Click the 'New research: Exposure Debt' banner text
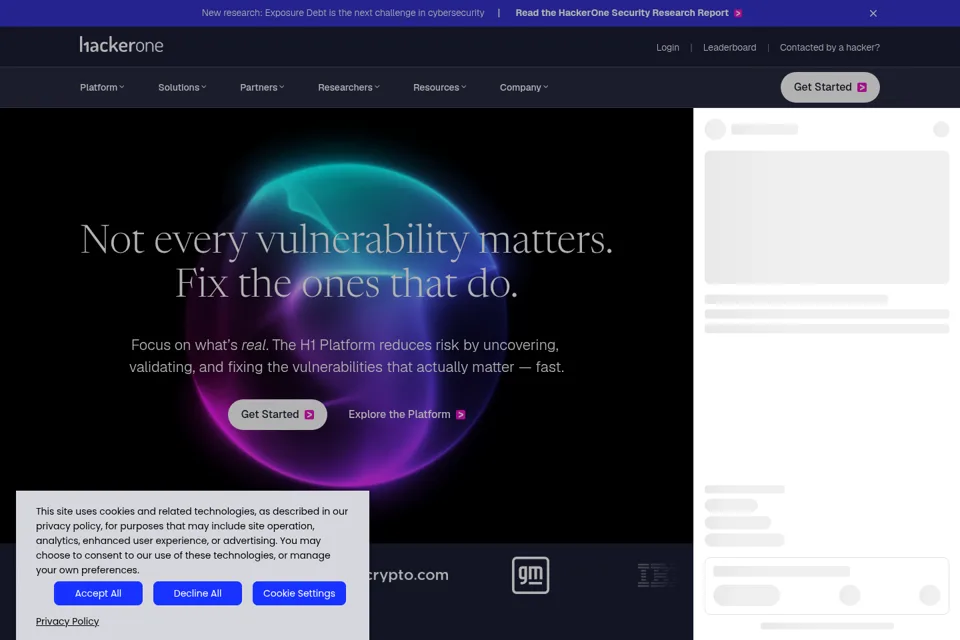This screenshot has width=960, height=640. coord(343,13)
